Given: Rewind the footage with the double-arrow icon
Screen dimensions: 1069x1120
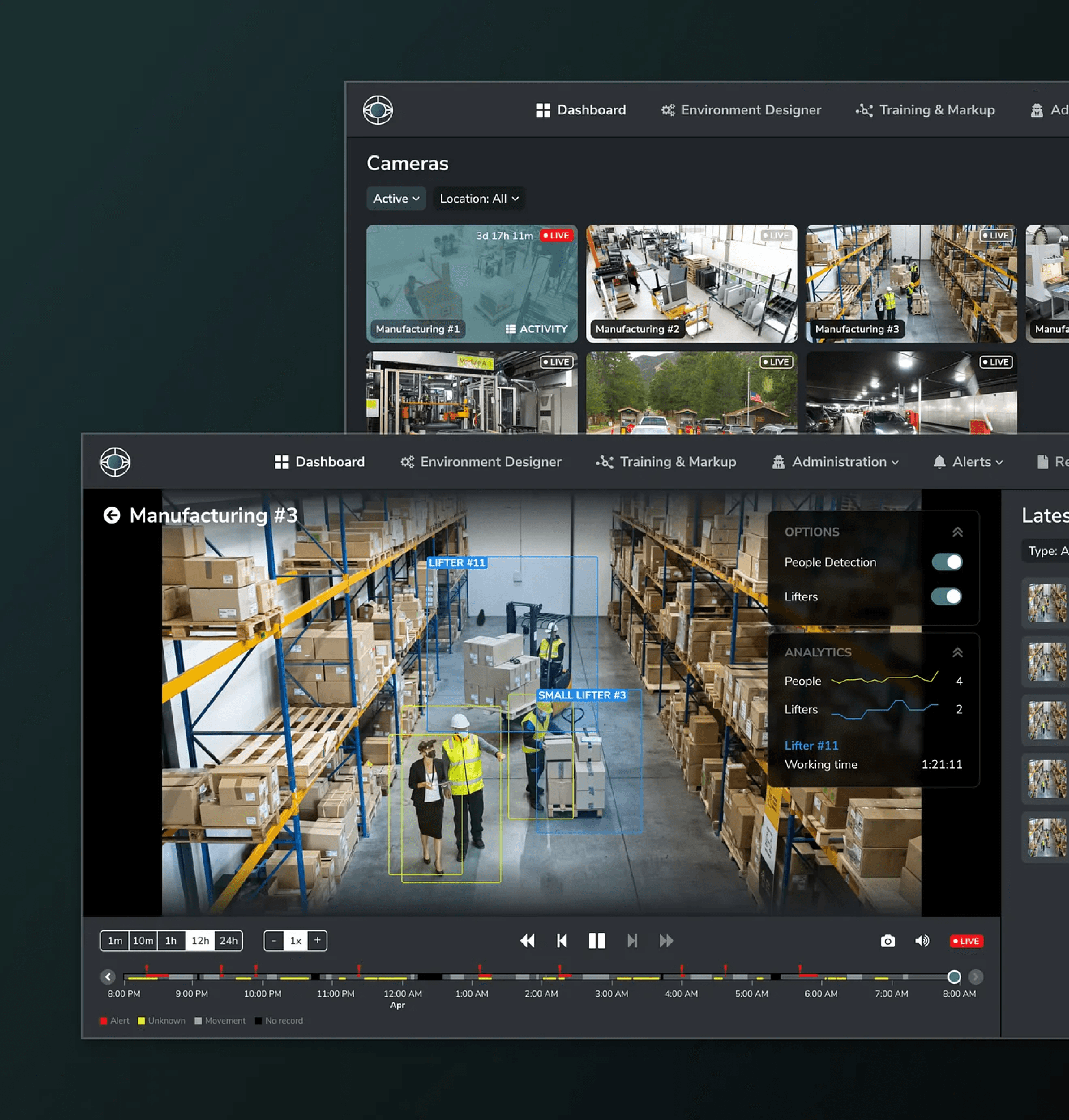Looking at the screenshot, I should coord(527,941).
